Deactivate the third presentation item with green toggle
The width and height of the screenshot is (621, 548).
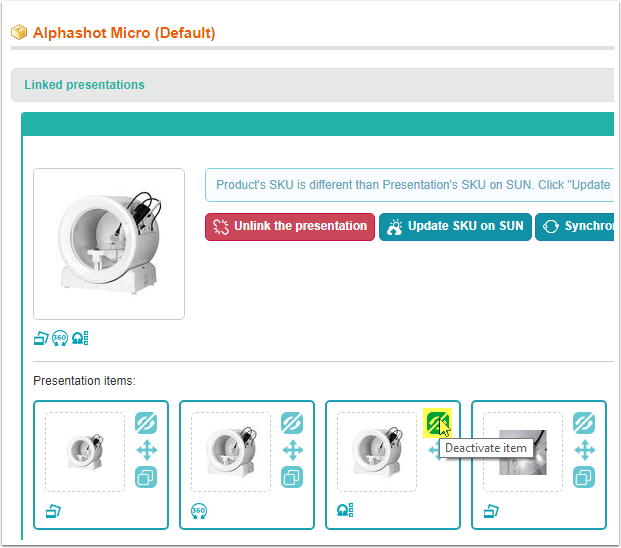point(438,423)
